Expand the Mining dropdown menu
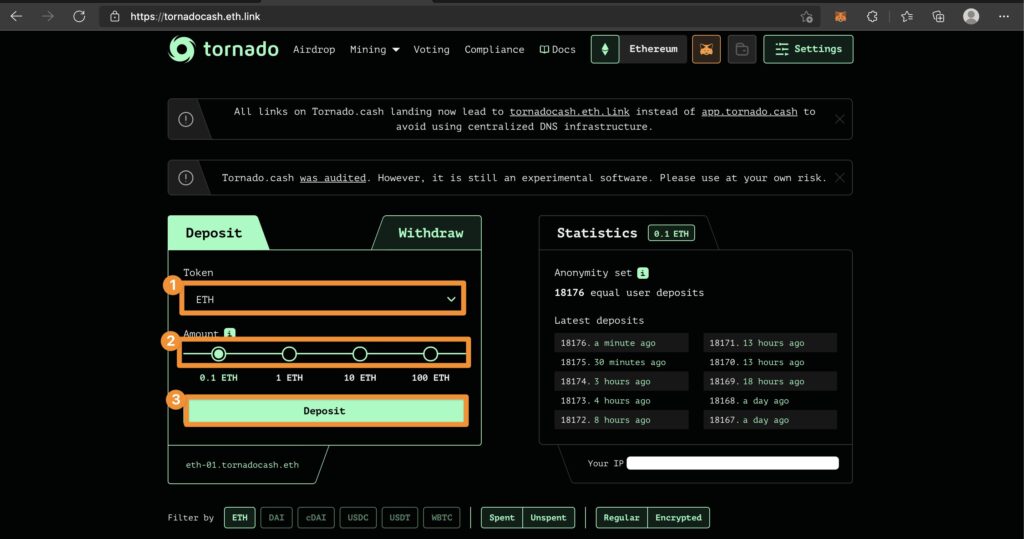The image size is (1024, 539). tap(374, 50)
